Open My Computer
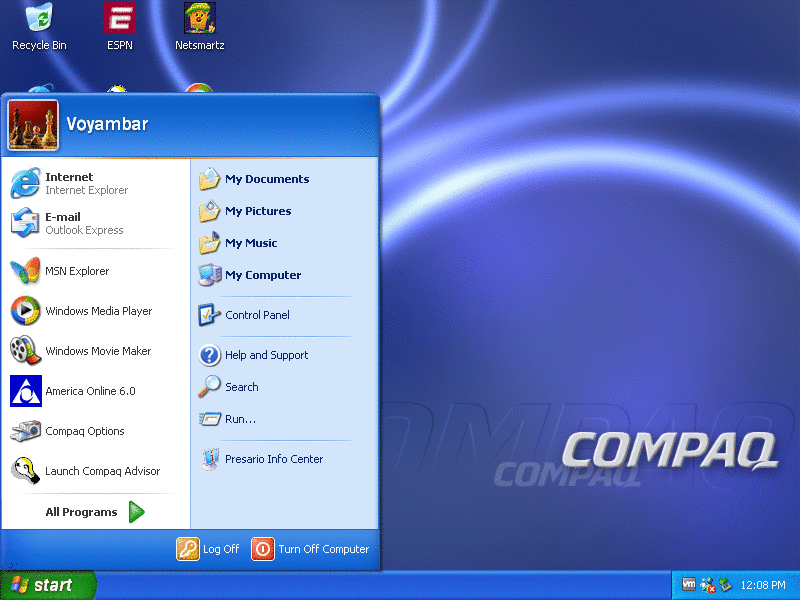Image resolution: width=800 pixels, height=600 pixels. click(285, 275)
